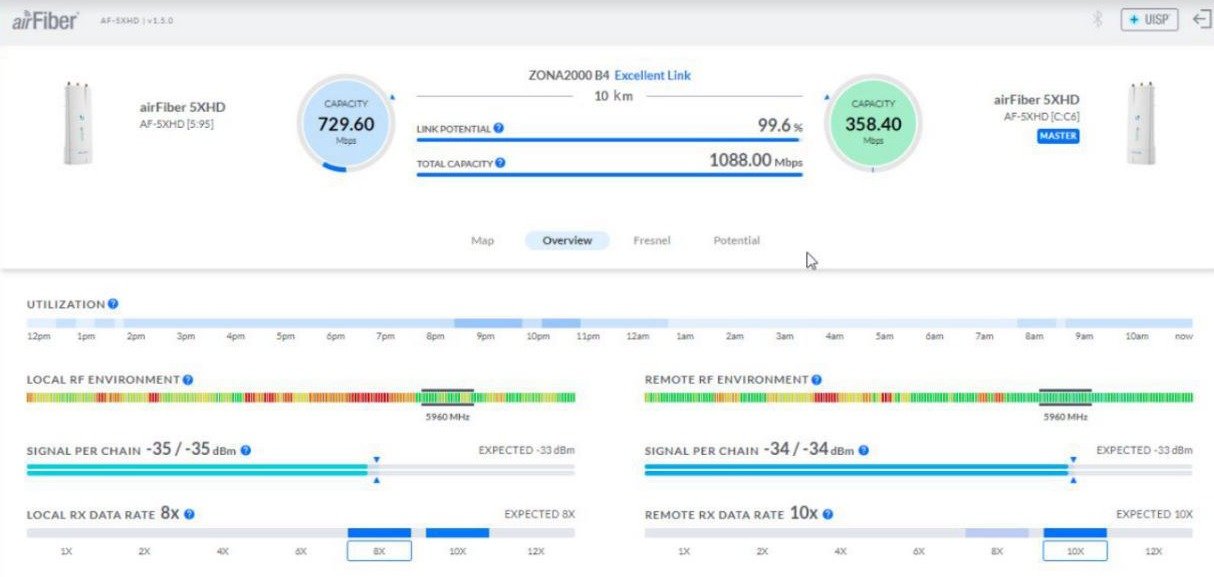1214x577 pixels.
Task: Click the utilization timeline at 'now'
Action: click(x=1184, y=337)
